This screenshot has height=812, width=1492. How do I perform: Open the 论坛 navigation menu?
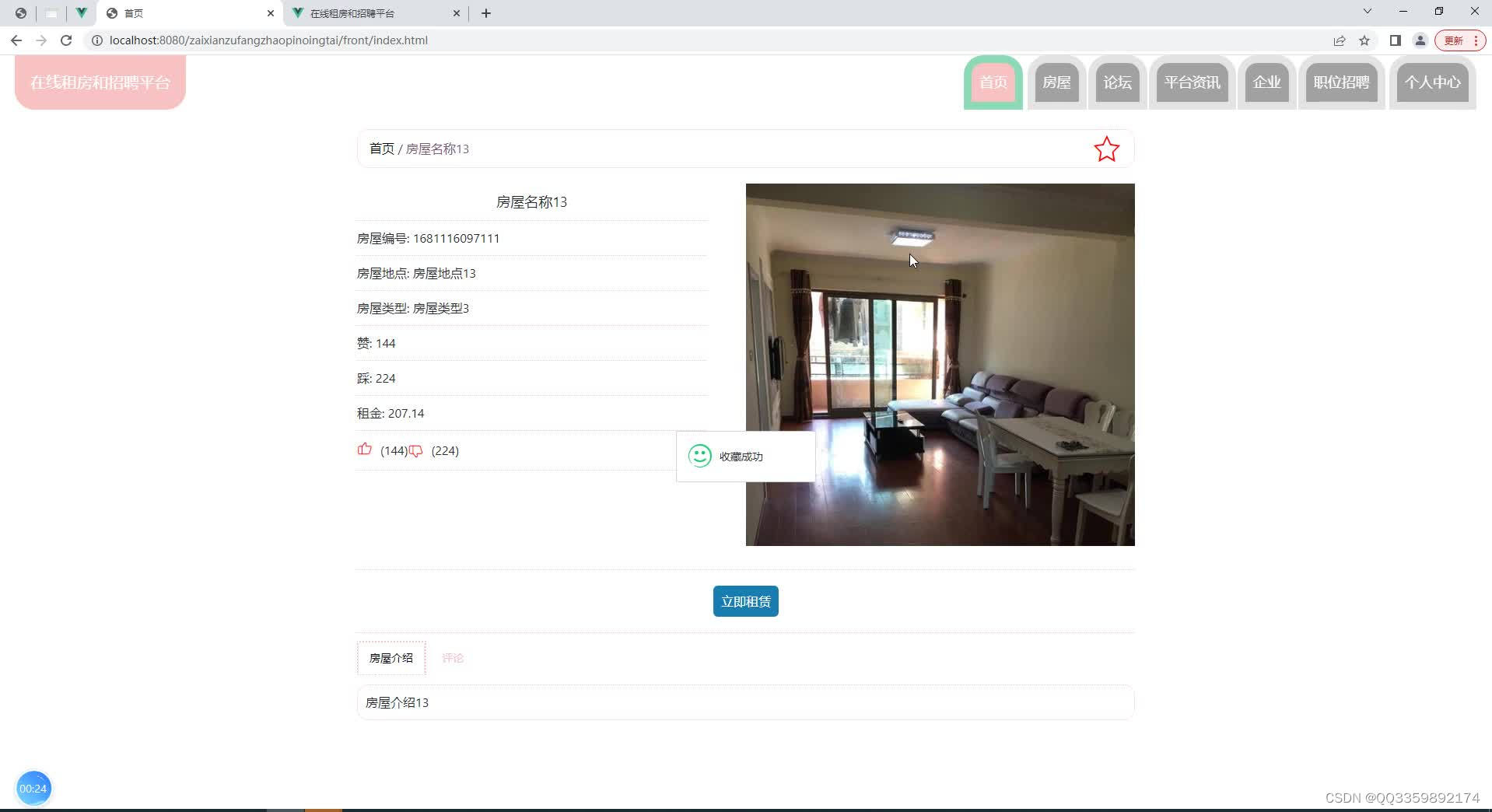tap(1117, 82)
